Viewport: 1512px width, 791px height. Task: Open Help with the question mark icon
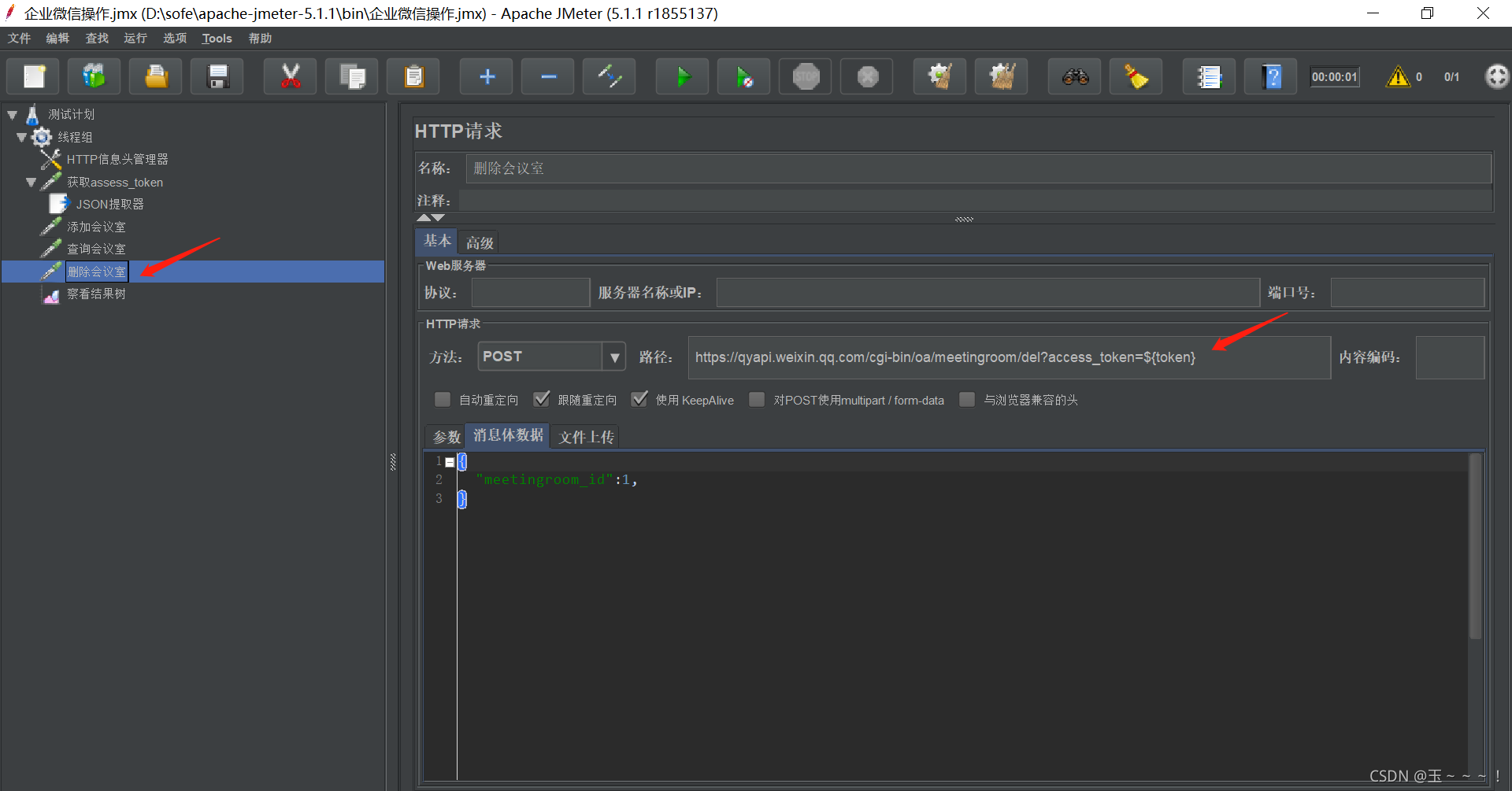pos(1271,77)
